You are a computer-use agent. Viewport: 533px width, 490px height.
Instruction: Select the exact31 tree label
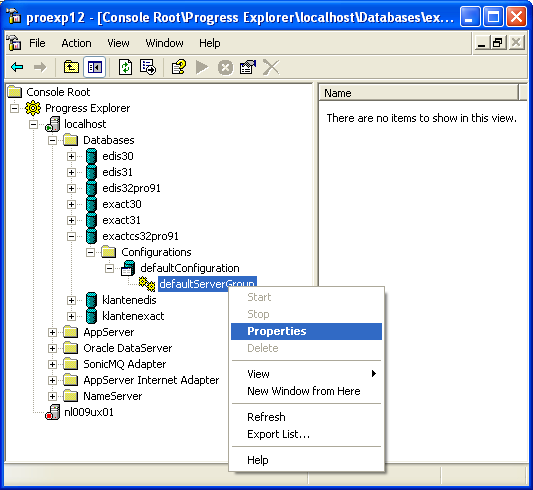pos(121,220)
